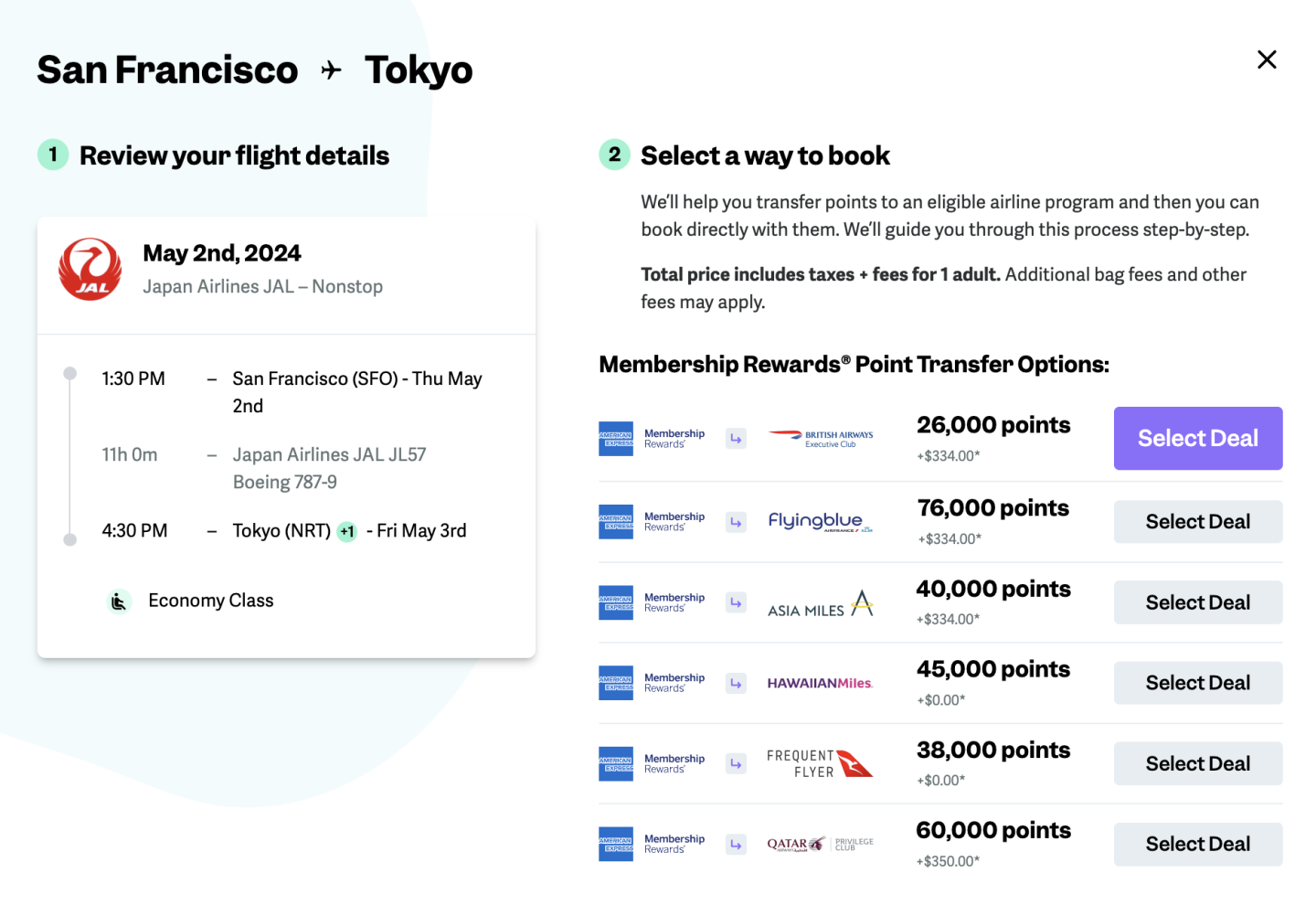Click the Qatar Privilege Club logo

point(820,844)
